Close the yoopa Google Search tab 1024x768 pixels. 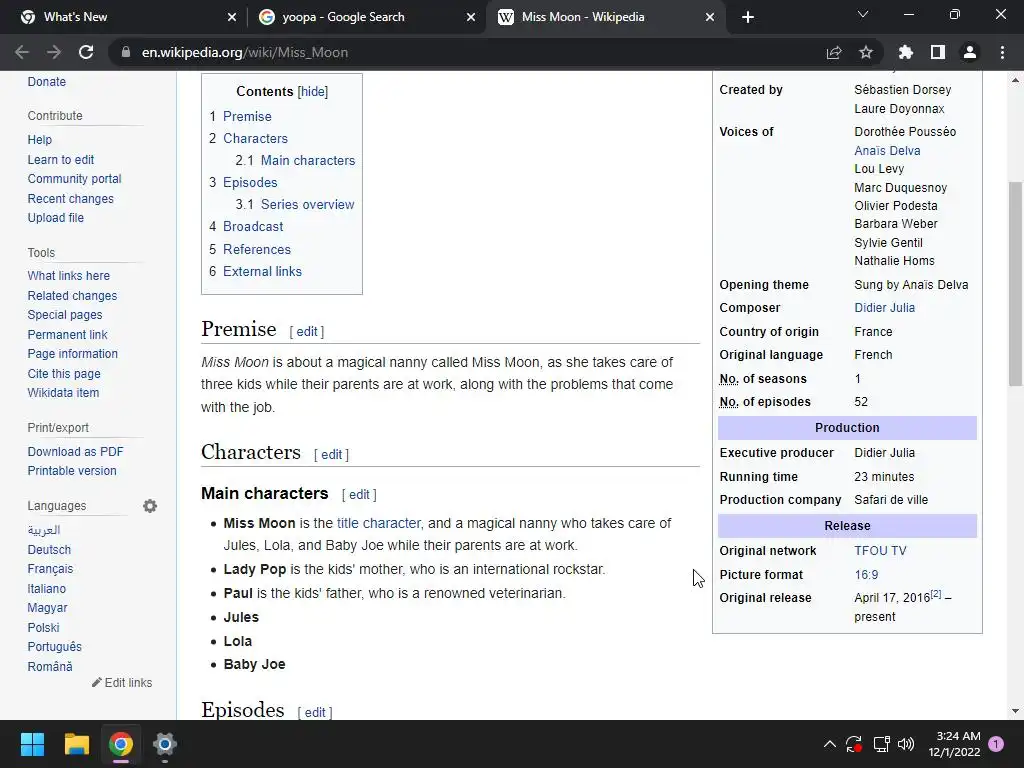coord(471,17)
